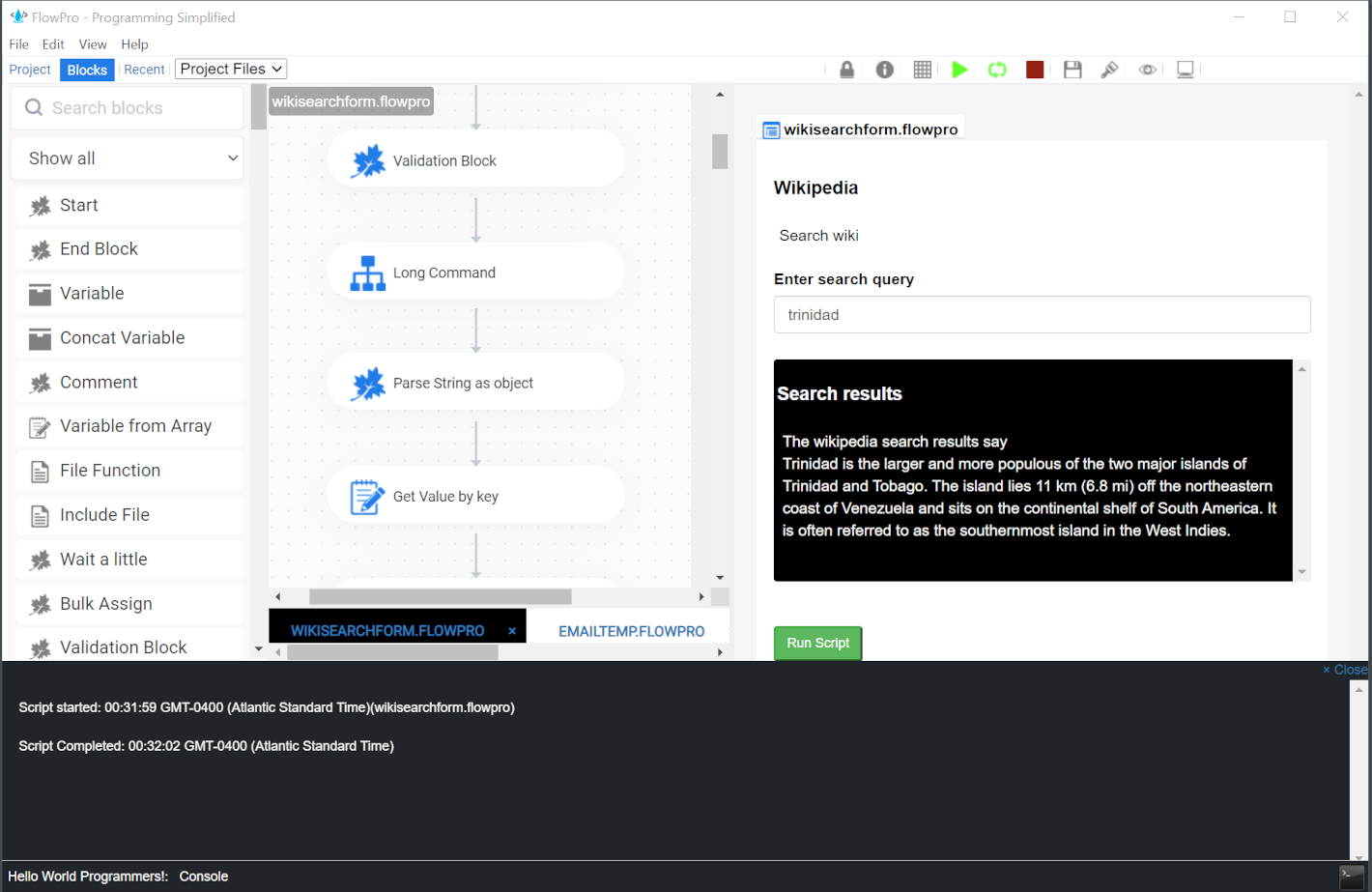This screenshot has height=892, width=1372.
Task: Toggle the grid icon in toolbar
Action: [922, 70]
